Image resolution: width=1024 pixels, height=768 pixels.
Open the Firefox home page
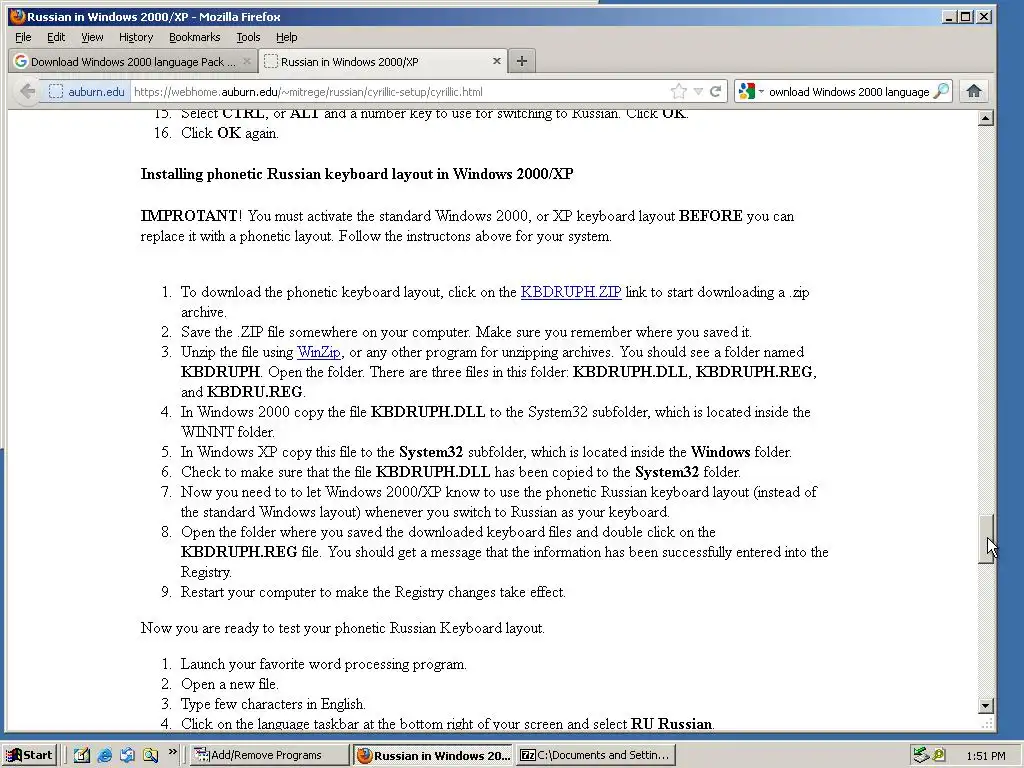pyautogui.click(x=974, y=91)
